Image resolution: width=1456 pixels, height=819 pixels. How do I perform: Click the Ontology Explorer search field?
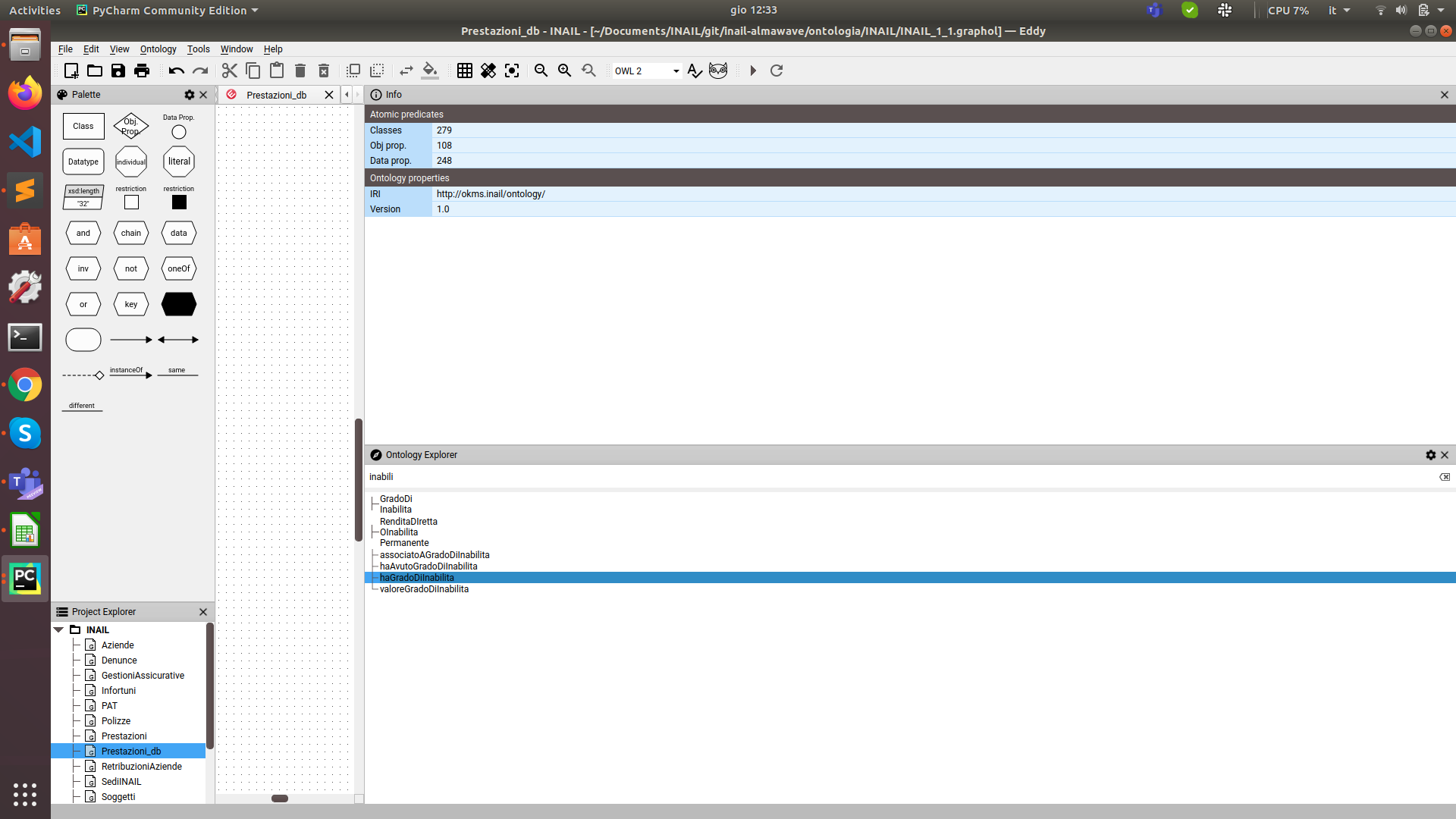[x=902, y=477]
